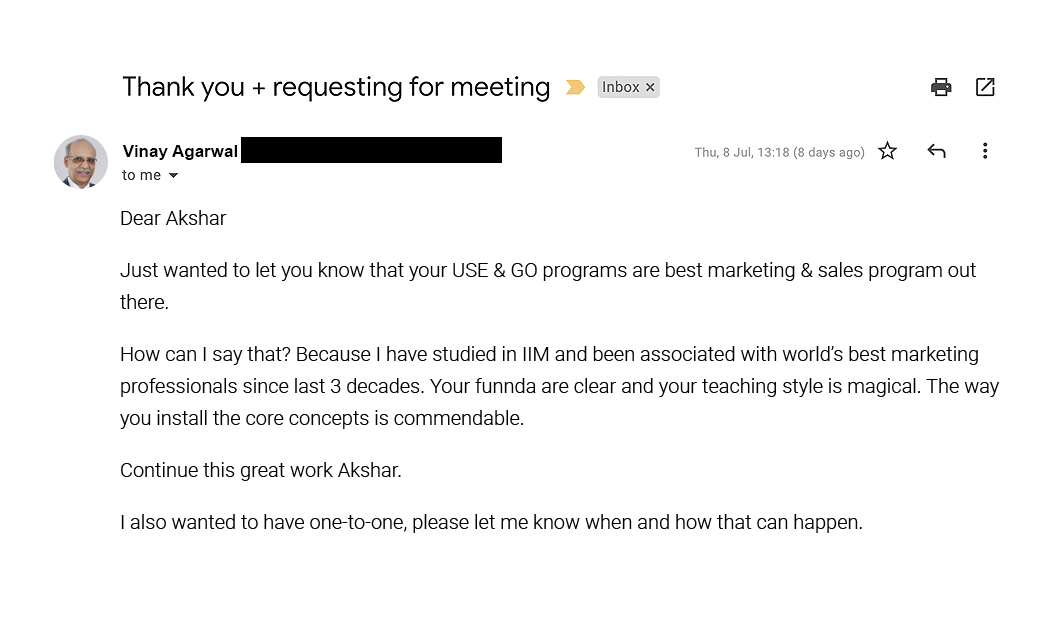This screenshot has height=623, width=1056.
Task: Toggle the yellow importance marker
Action: pyautogui.click(x=575, y=87)
